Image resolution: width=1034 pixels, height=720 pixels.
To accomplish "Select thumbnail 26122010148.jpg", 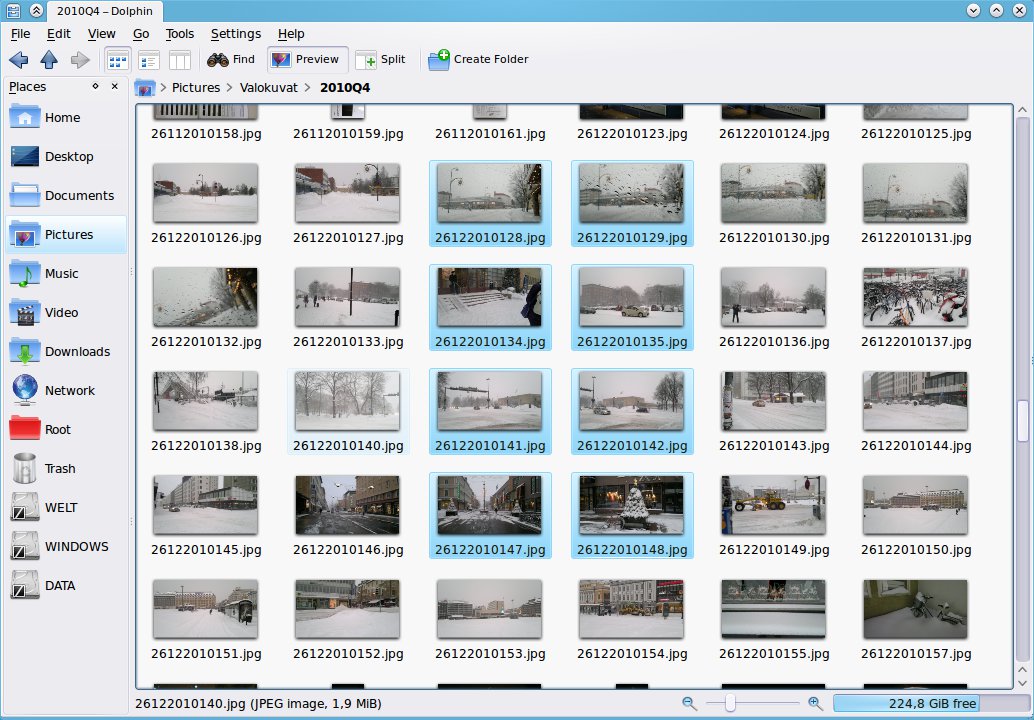I will tap(632, 505).
